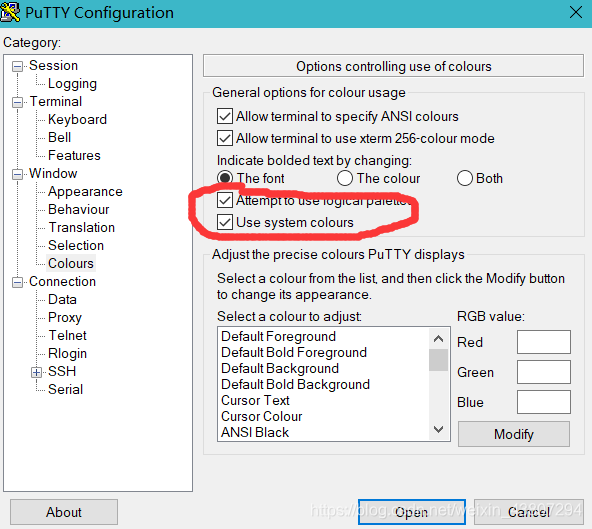Open Behaviour settings
592x529 pixels.
point(79,210)
